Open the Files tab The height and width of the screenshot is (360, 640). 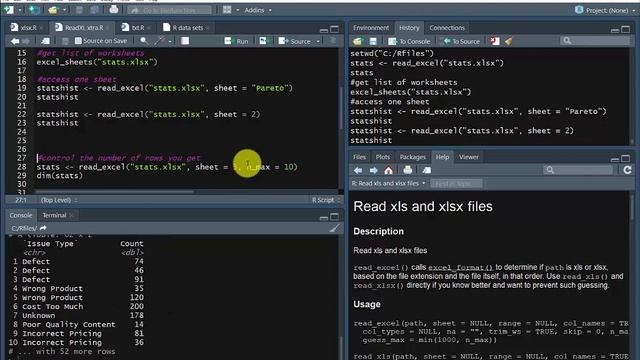coord(359,157)
